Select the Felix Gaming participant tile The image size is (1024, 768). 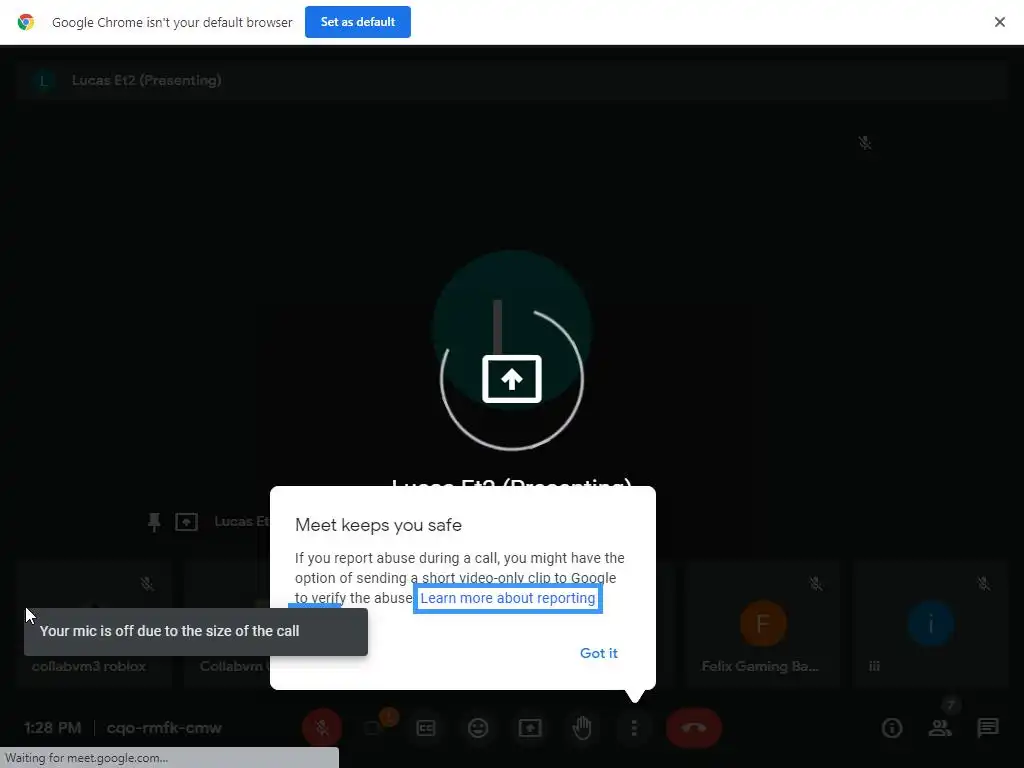click(762, 623)
